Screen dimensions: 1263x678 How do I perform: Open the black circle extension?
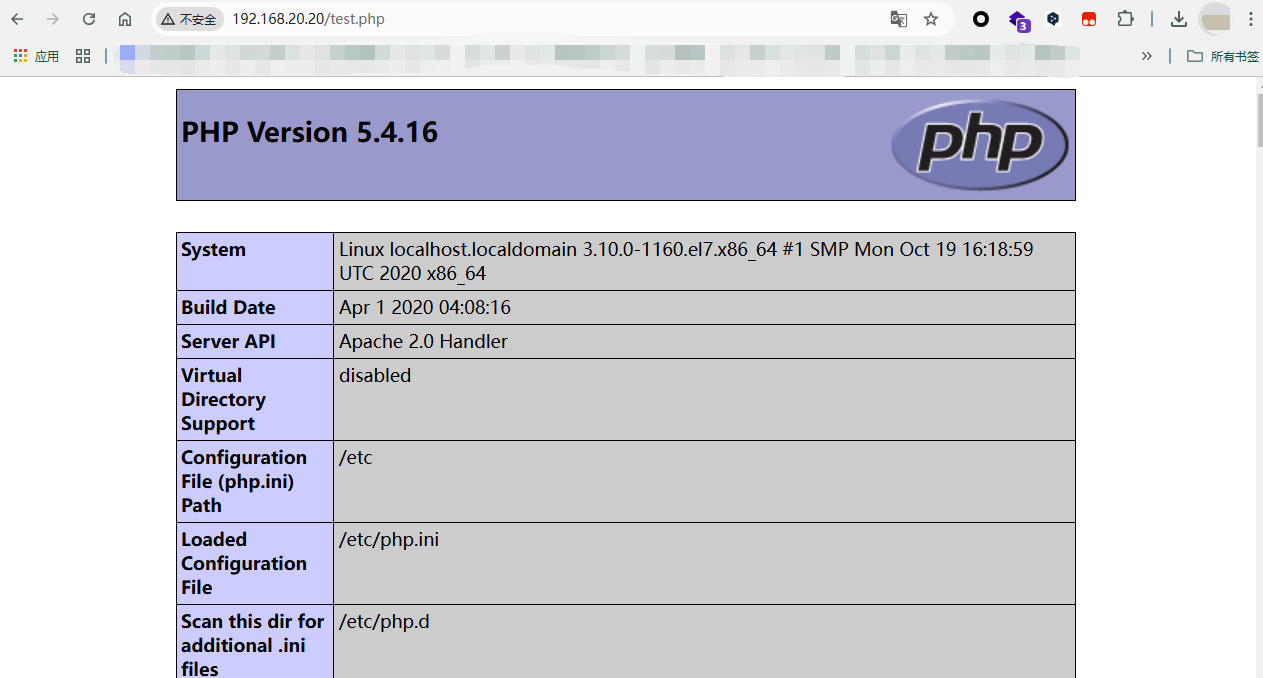981,19
